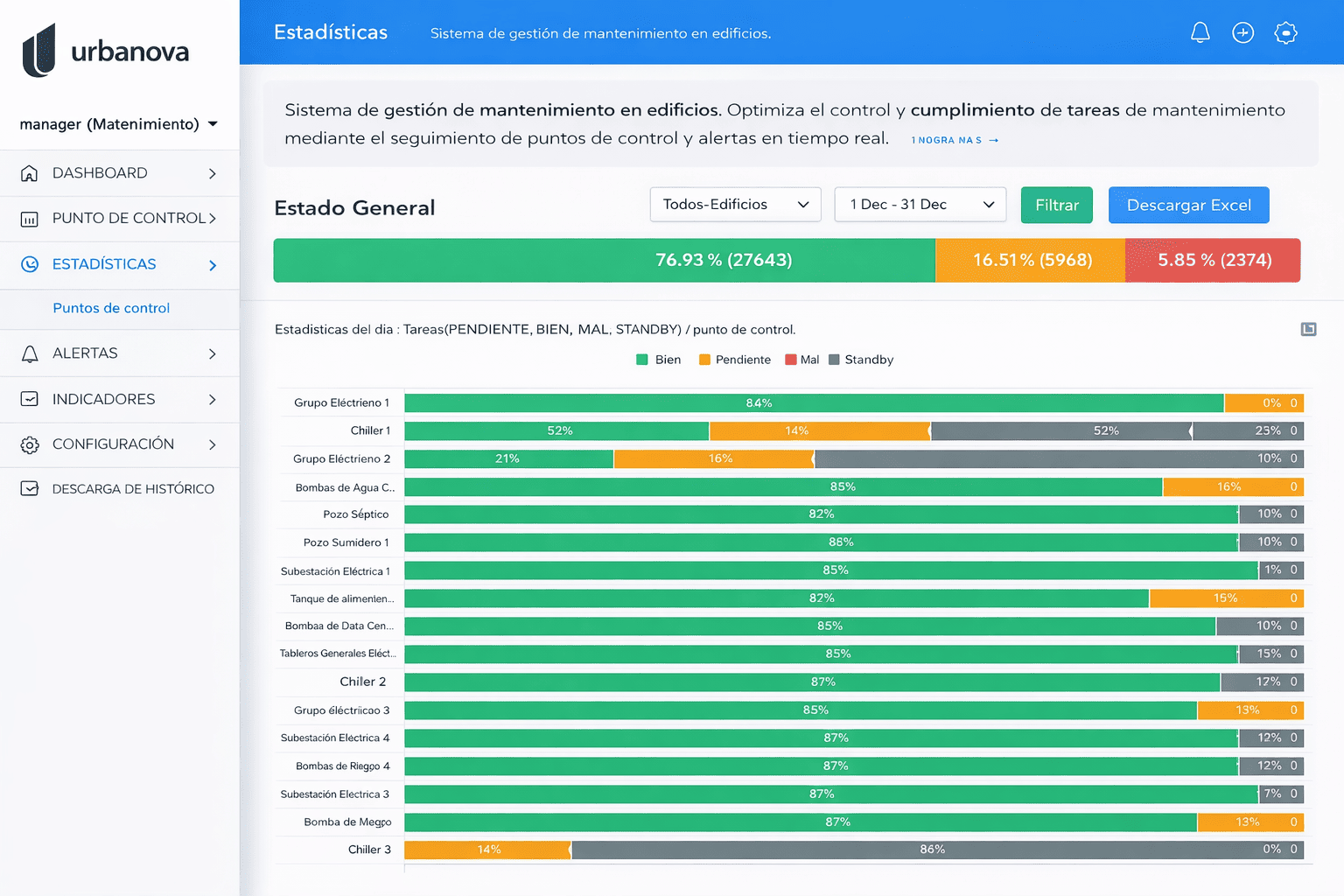
Task: Click the Alertas bell icon in sidebar
Action: click(x=30, y=353)
